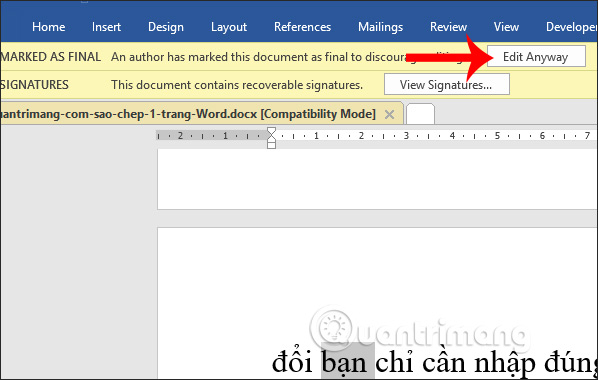The width and height of the screenshot is (598, 380).
Task: Go to the References tab
Action: click(302, 27)
